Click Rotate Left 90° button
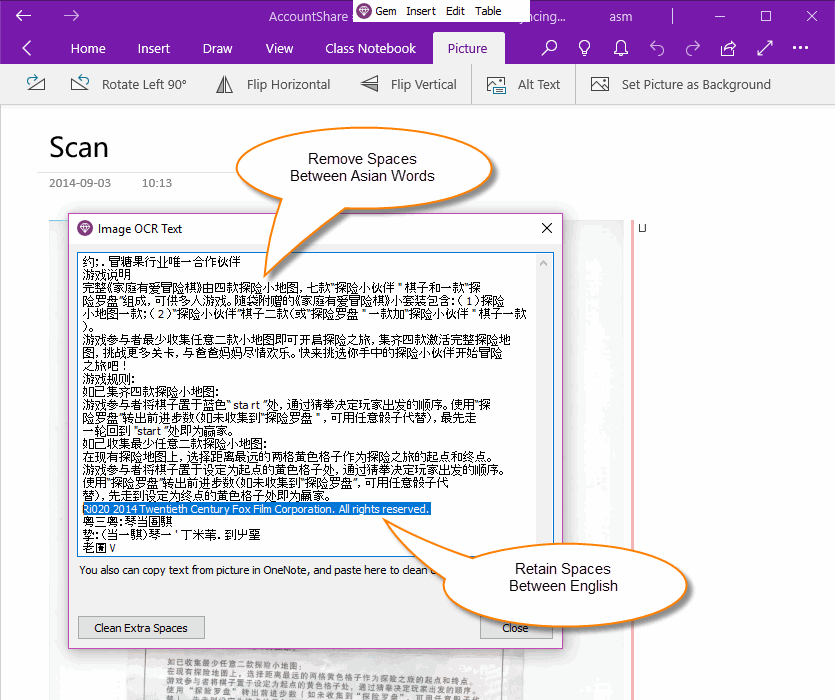 coord(128,84)
